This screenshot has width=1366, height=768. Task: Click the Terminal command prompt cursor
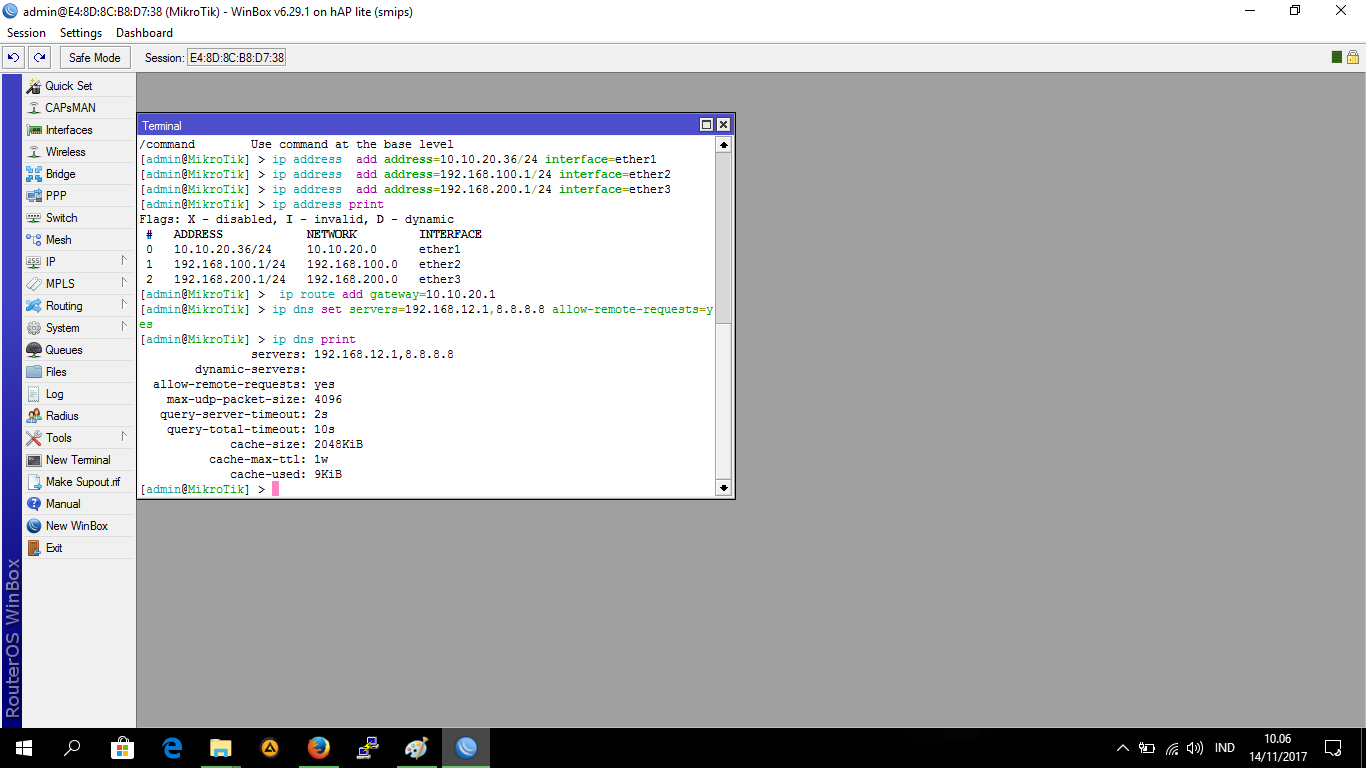pyautogui.click(x=276, y=489)
